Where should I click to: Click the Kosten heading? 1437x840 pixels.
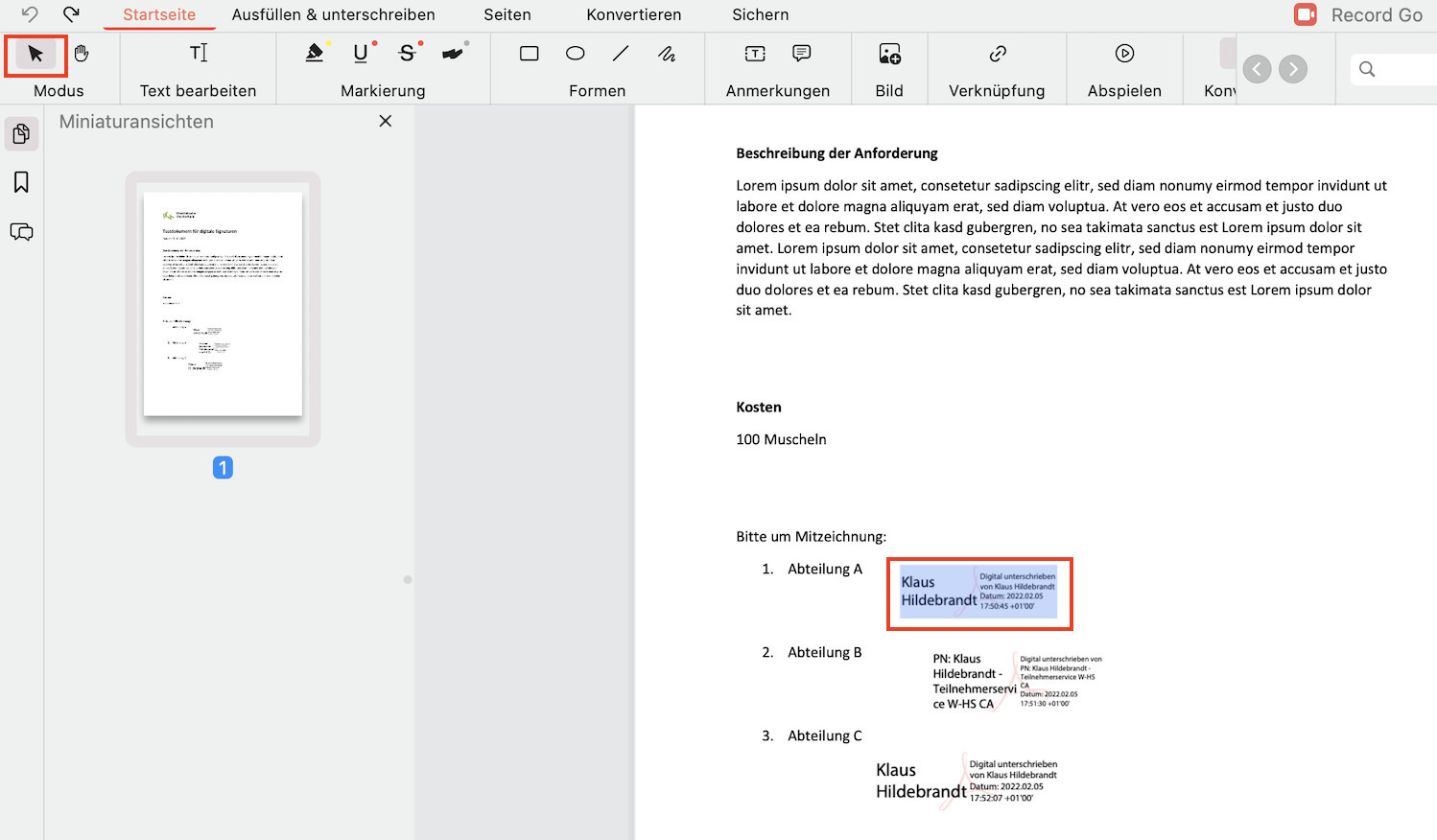point(759,408)
